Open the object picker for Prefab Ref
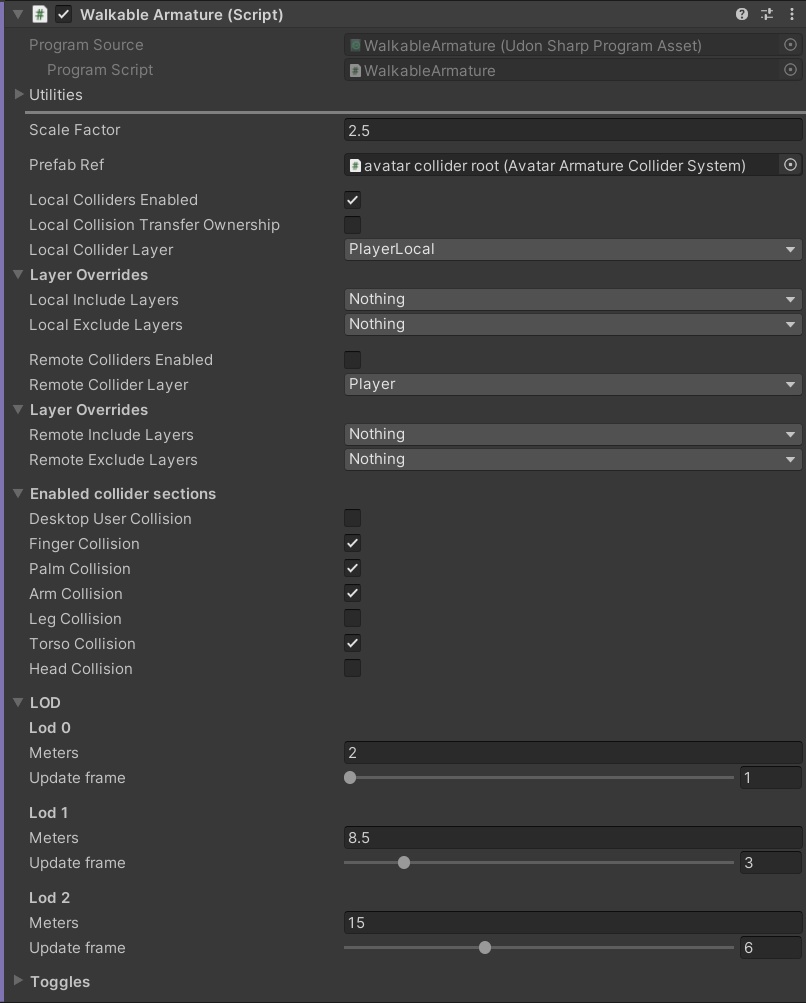Image resolution: width=806 pixels, height=1003 pixels. pos(789,165)
